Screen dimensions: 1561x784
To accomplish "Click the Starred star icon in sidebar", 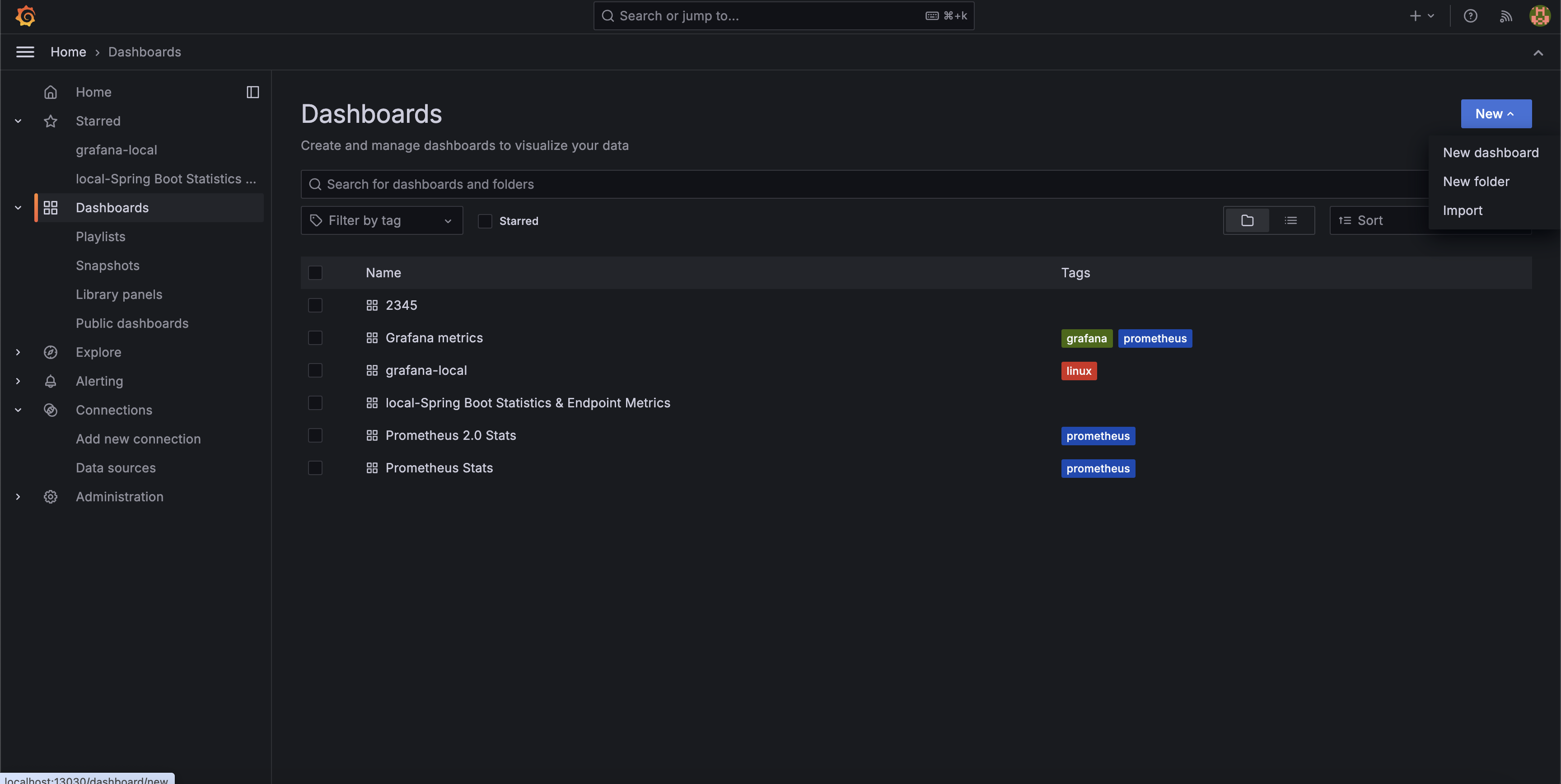I will [x=50, y=121].
